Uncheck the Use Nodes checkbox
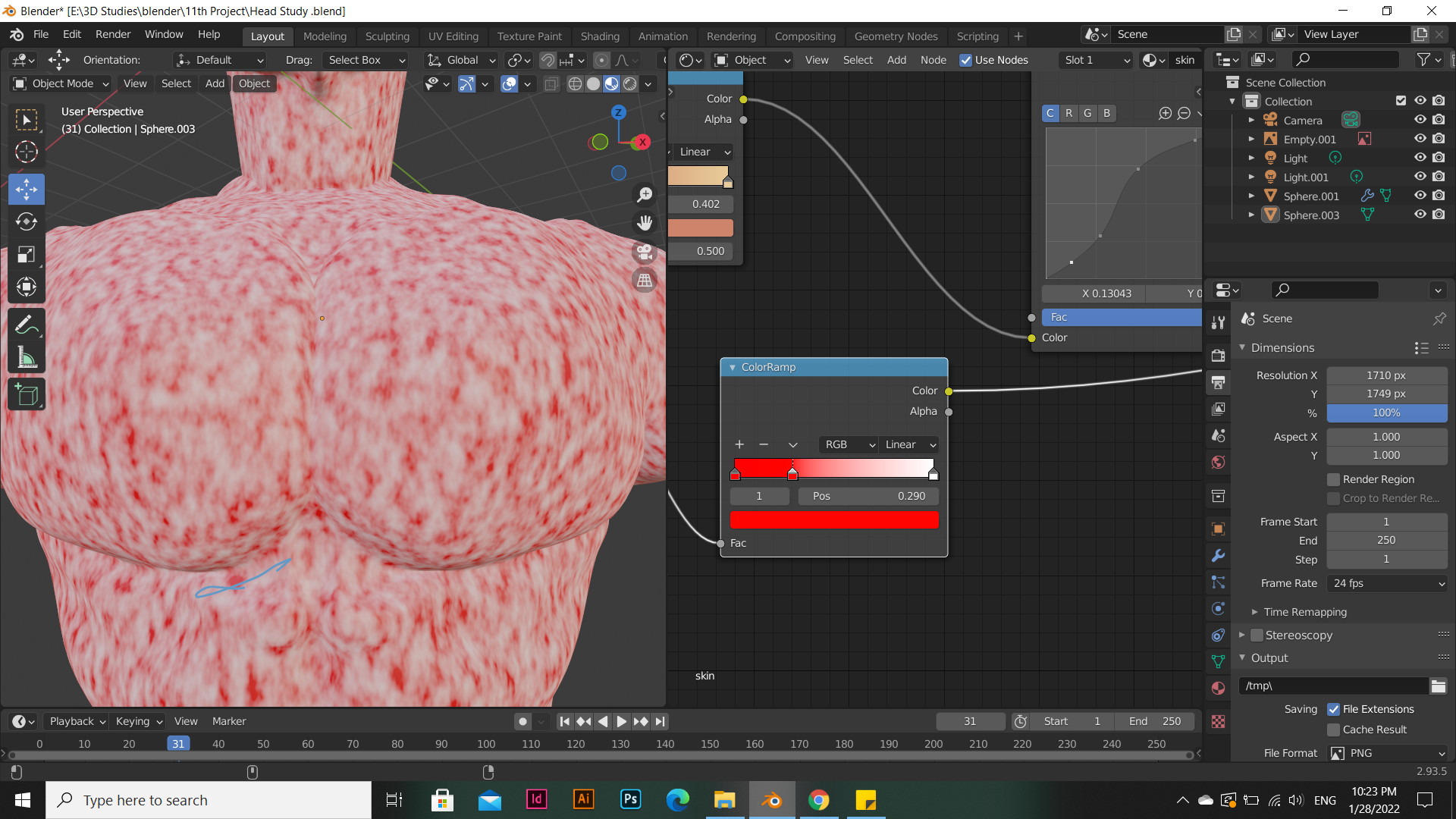Image resolution: width=1456 pixels, height=819 pixels. tap(965, 60)
